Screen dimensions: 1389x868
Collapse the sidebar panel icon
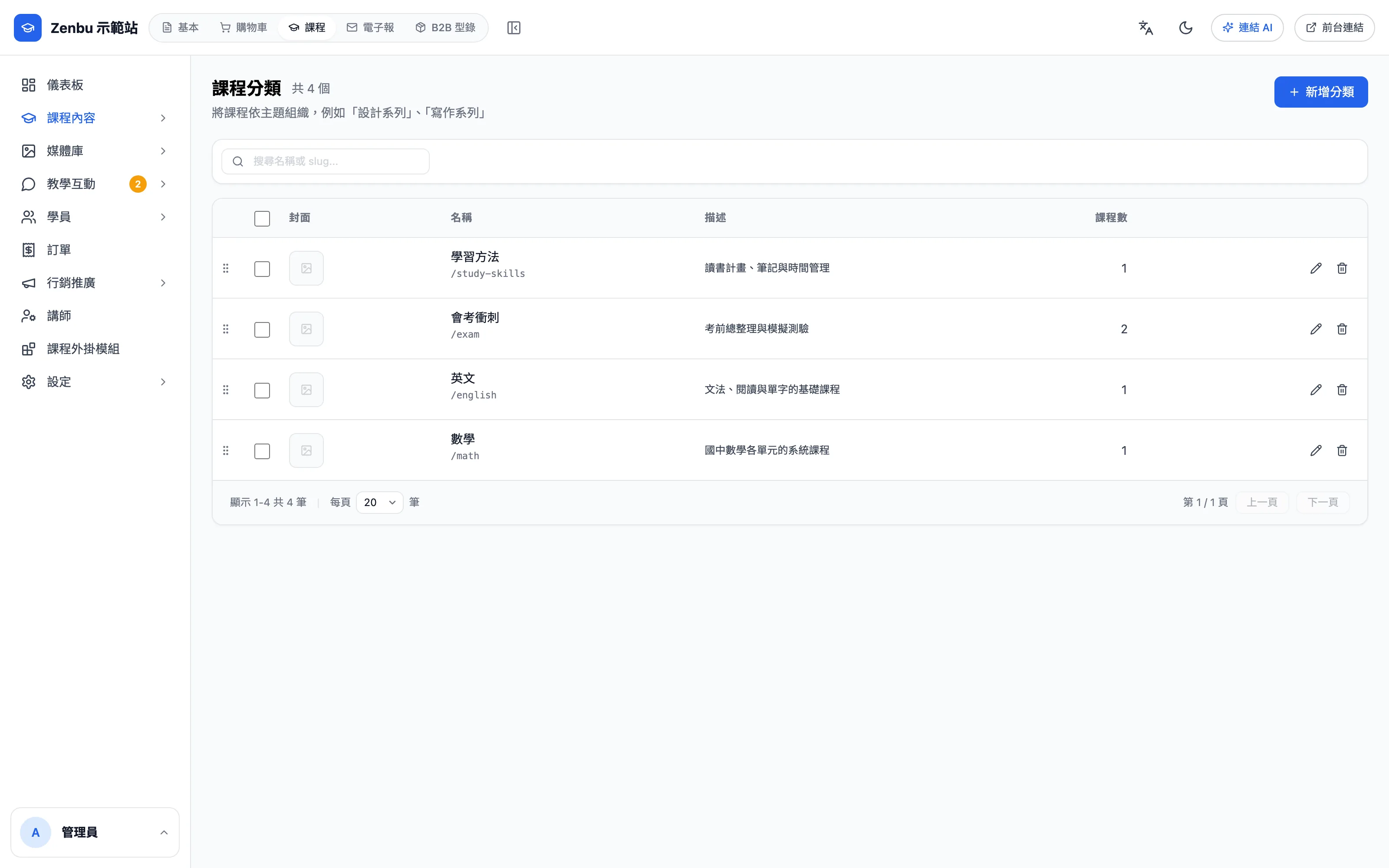pyautogui.click(x=513, y=27)
